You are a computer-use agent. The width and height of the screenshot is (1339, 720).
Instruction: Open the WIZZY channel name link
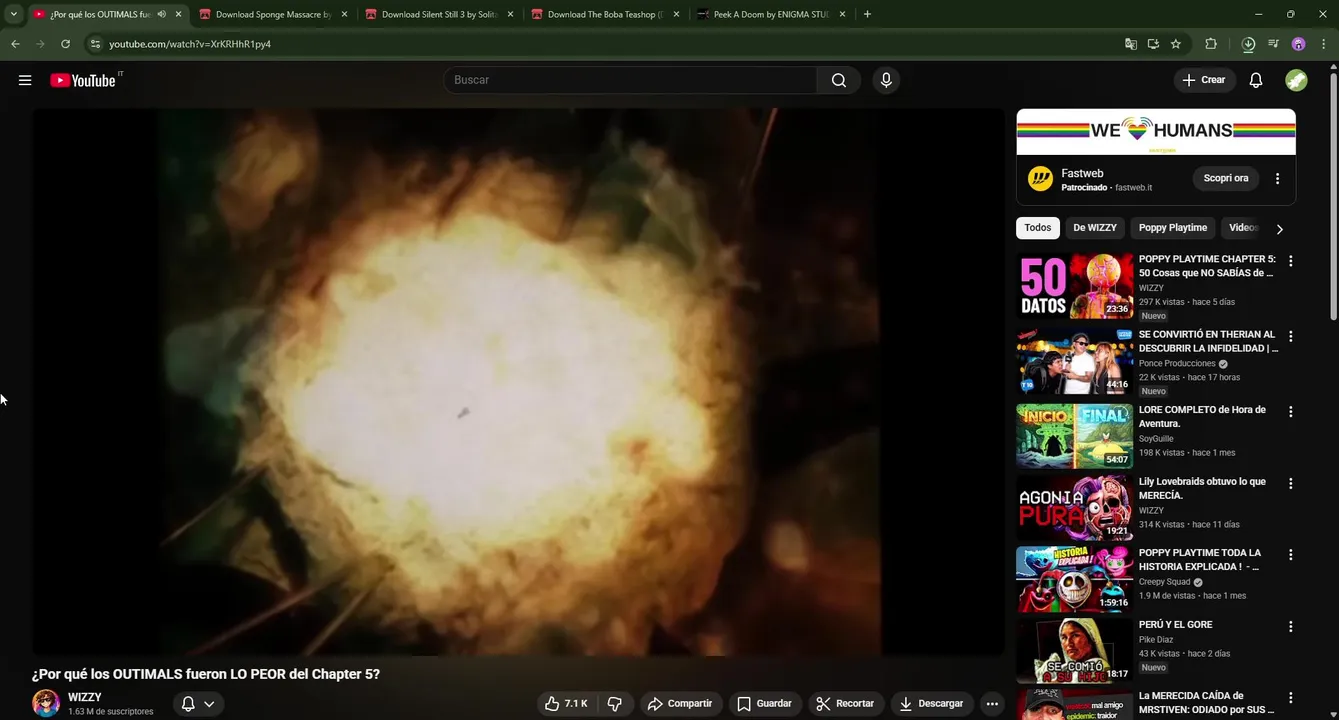tap(85, 697)
